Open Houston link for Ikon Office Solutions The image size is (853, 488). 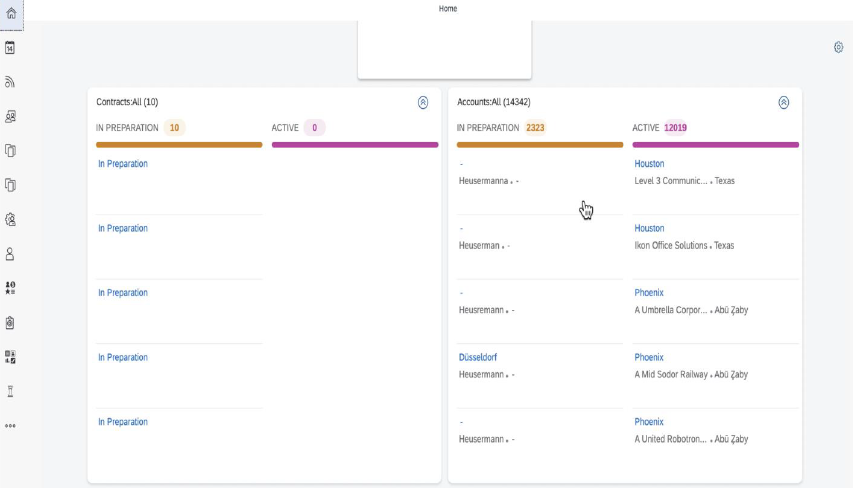click(649, 229)
